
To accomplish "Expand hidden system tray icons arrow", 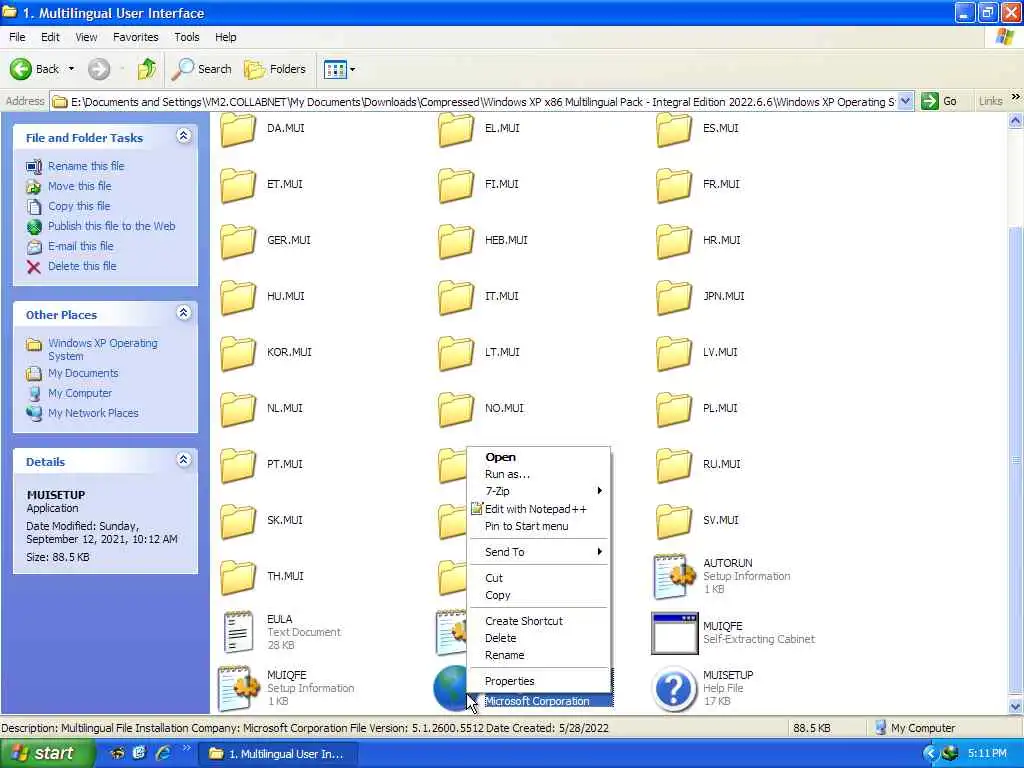I will [931, 754].
